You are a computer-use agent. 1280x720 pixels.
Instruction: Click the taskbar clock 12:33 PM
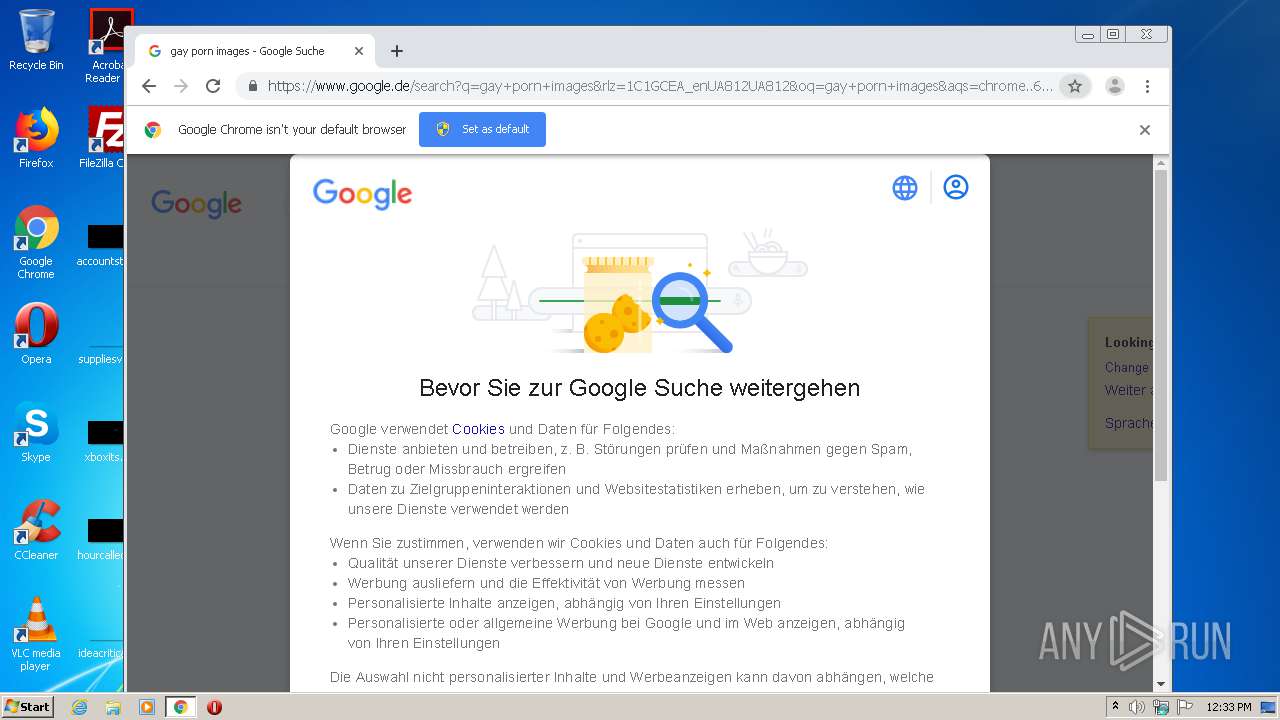1229,707
